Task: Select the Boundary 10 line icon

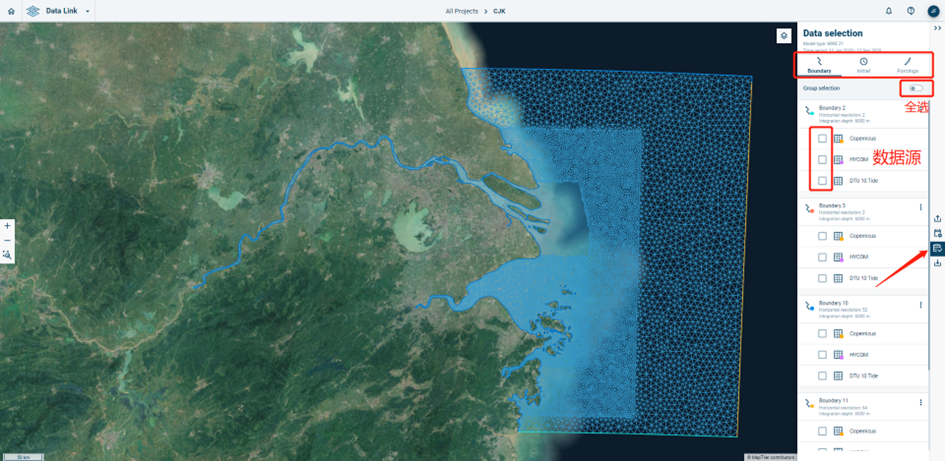Action: point(809,306)
